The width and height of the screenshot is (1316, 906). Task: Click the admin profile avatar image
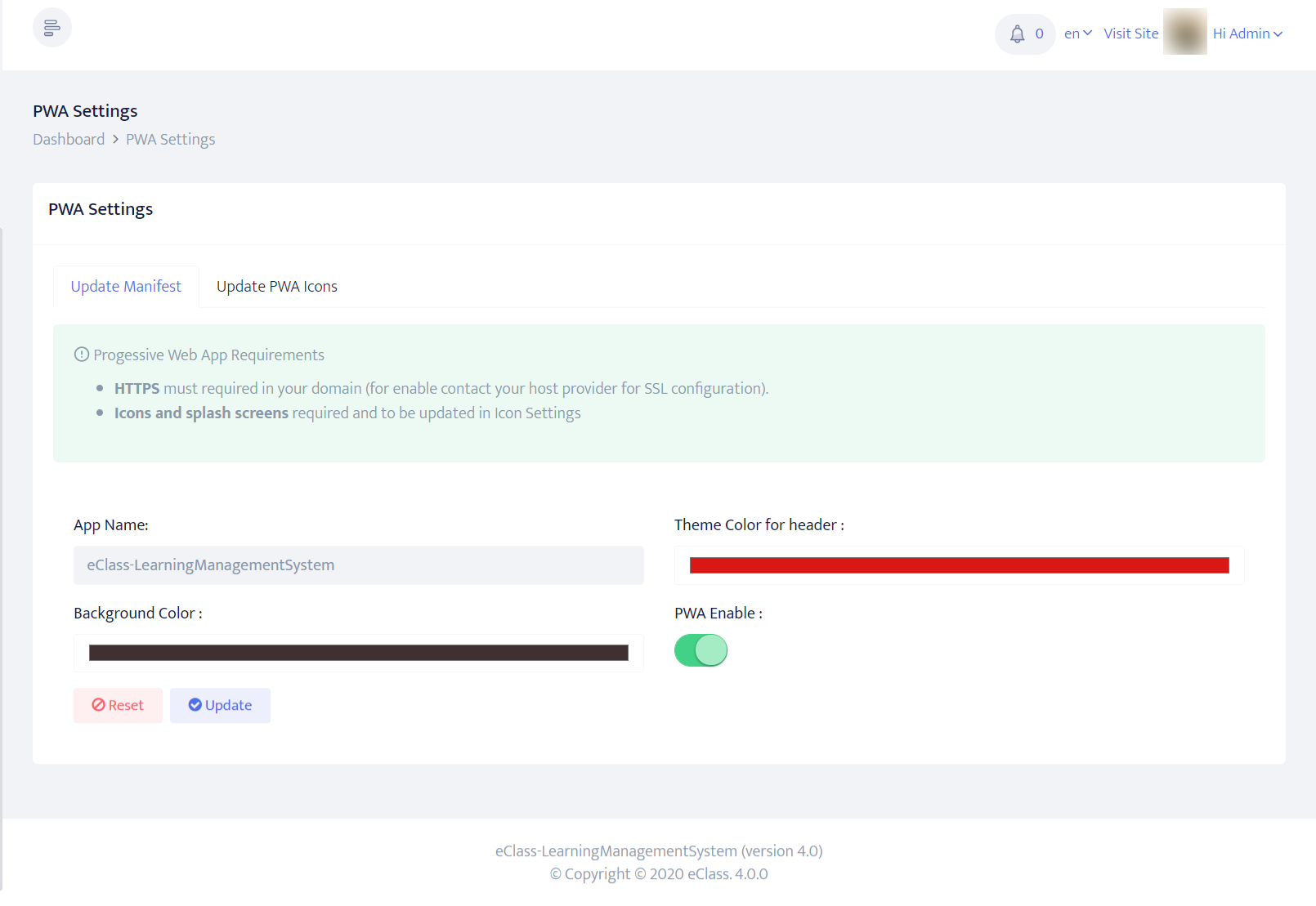tap(1185, 33)
